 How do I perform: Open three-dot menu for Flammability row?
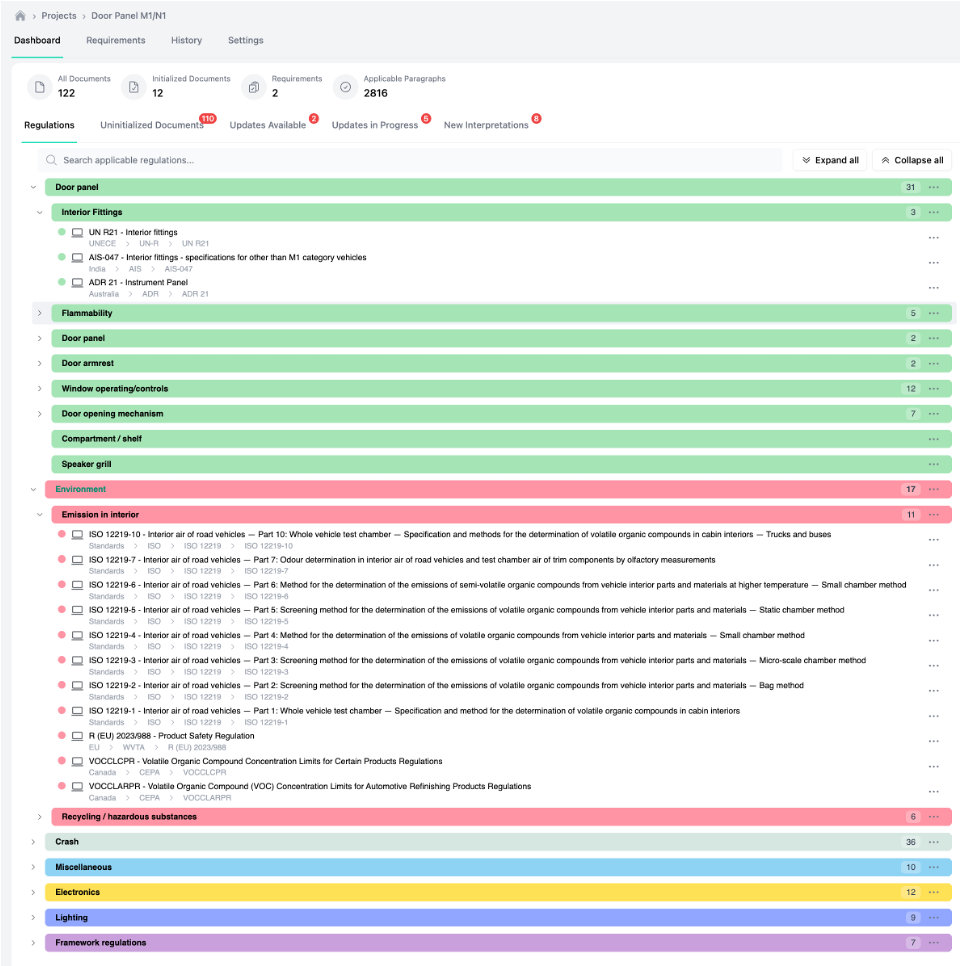[x=933, y=313]
